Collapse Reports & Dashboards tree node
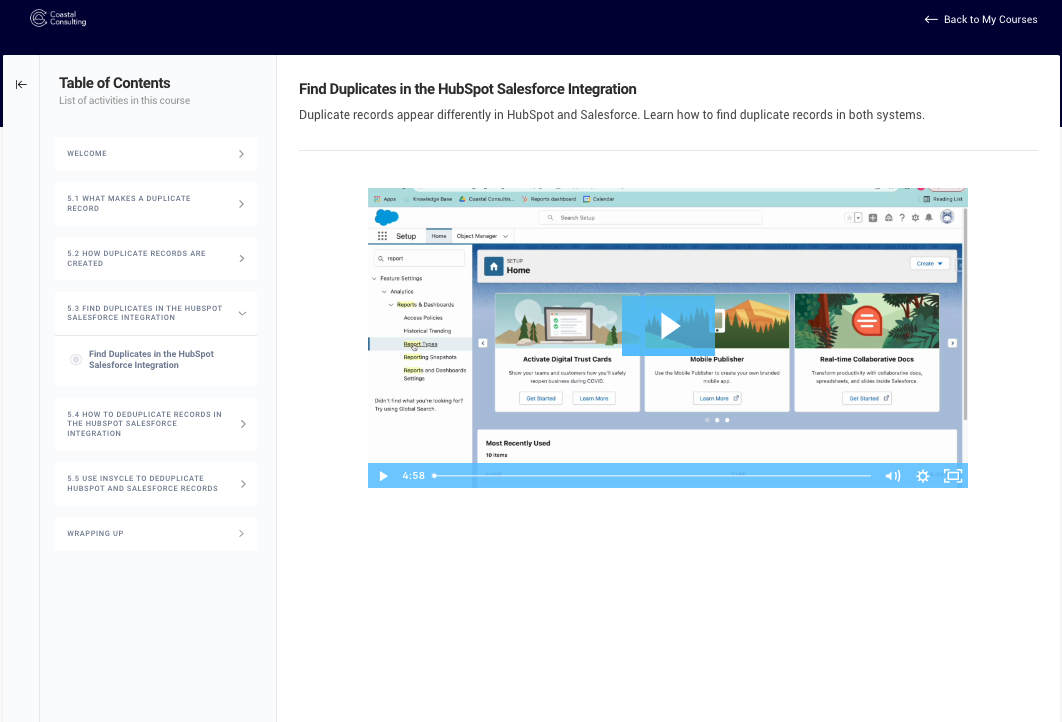 click(391, 305)
